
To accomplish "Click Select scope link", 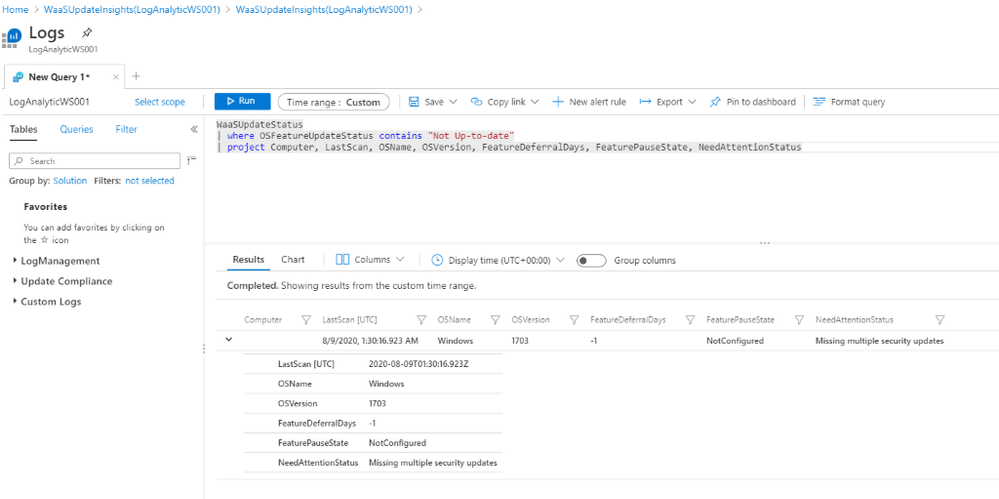I will point(160,102).
